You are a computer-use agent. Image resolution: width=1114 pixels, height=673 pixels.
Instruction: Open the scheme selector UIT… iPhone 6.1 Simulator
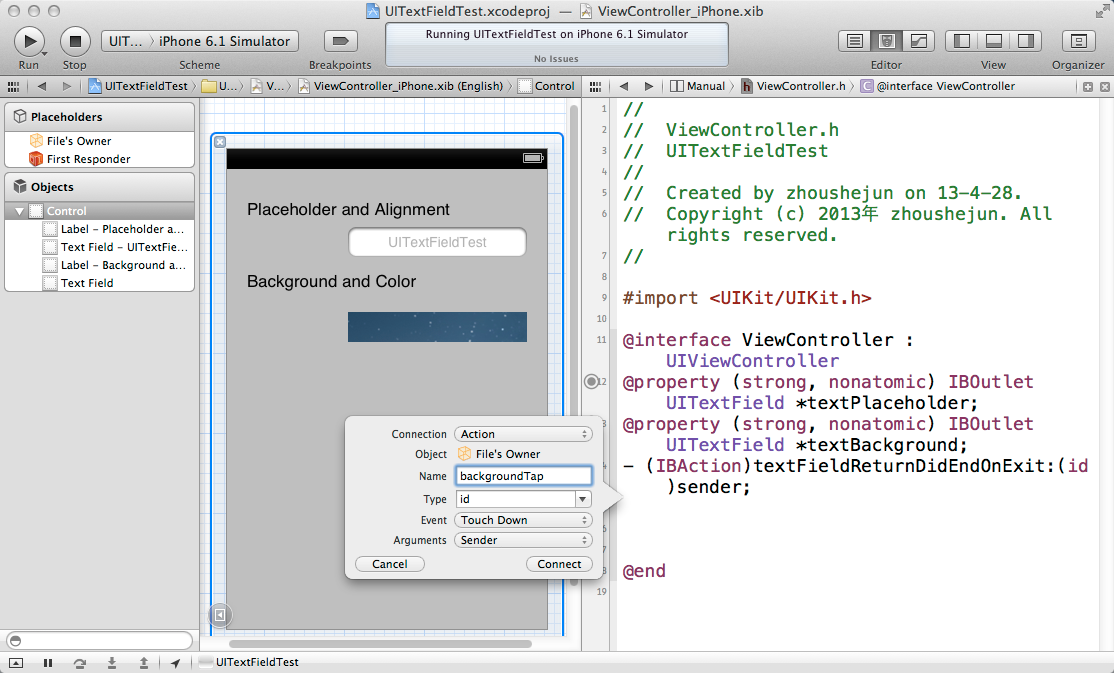click(x=200, y=41)
